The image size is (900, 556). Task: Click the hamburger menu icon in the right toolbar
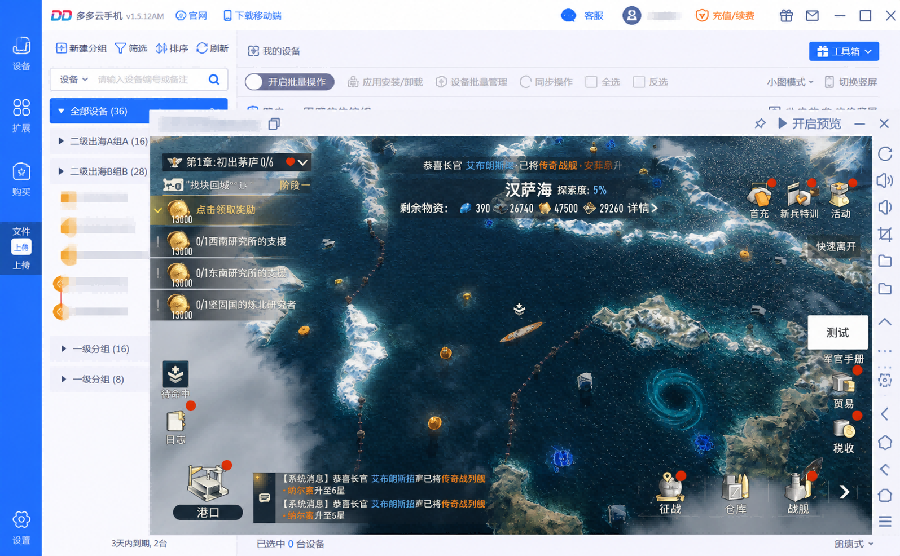tap(885, 522)
